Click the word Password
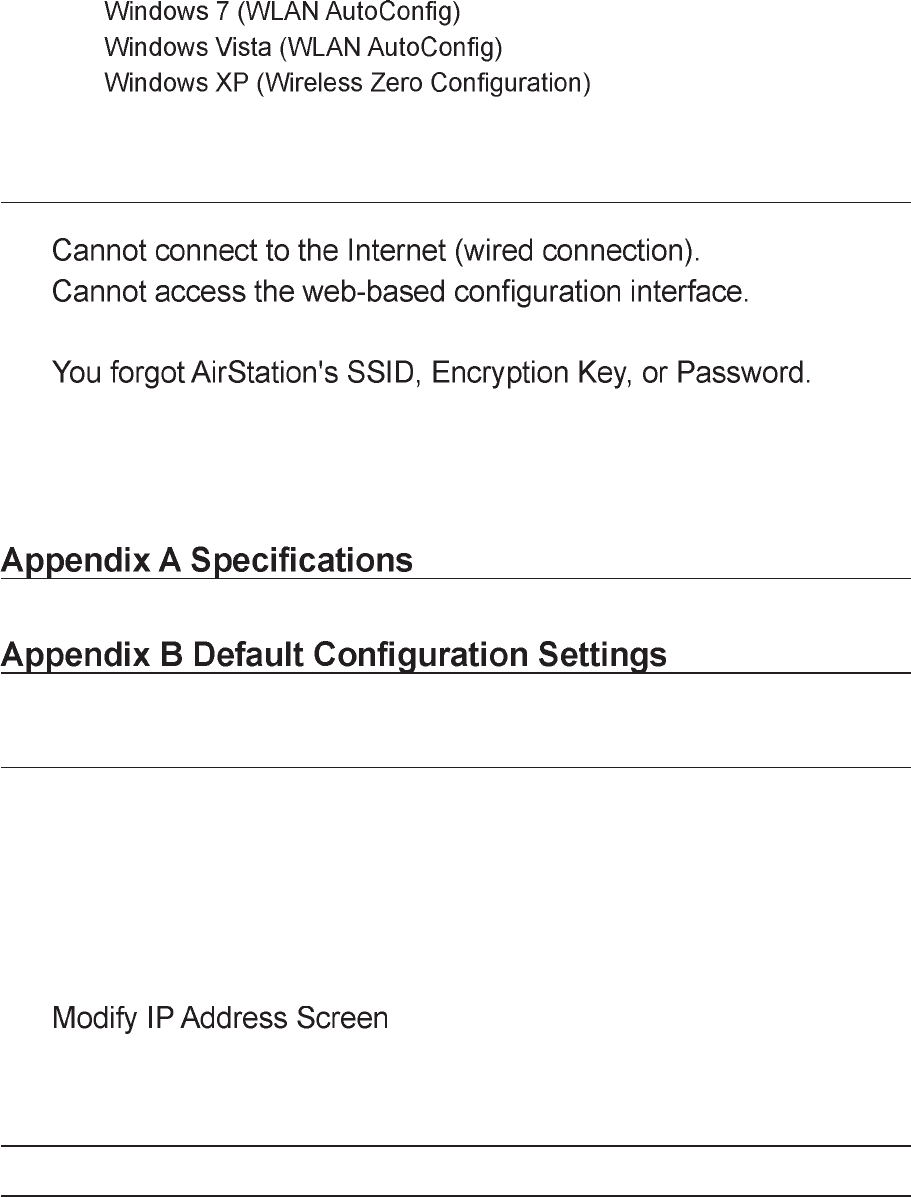The image size is (911, 1197). [x=744, y=373]
